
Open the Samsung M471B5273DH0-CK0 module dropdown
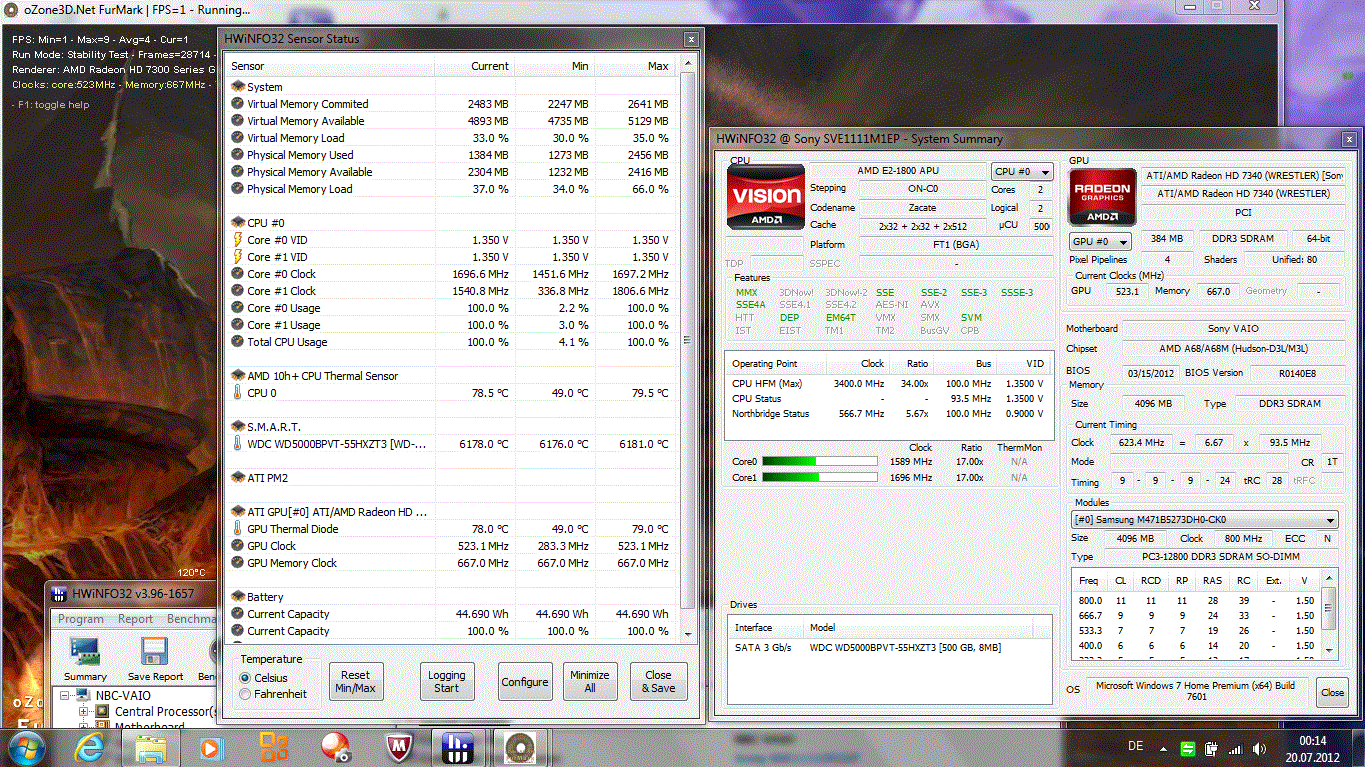coord(1204,520)
